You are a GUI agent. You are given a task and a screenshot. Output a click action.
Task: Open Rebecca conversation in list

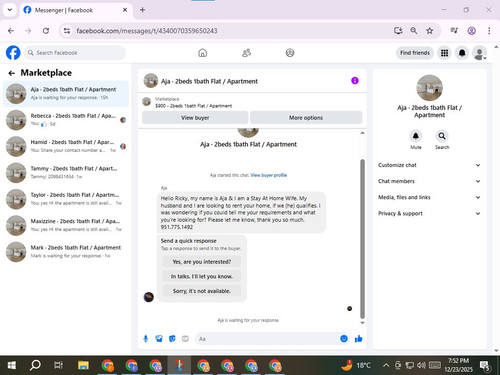tap(66, 120)
